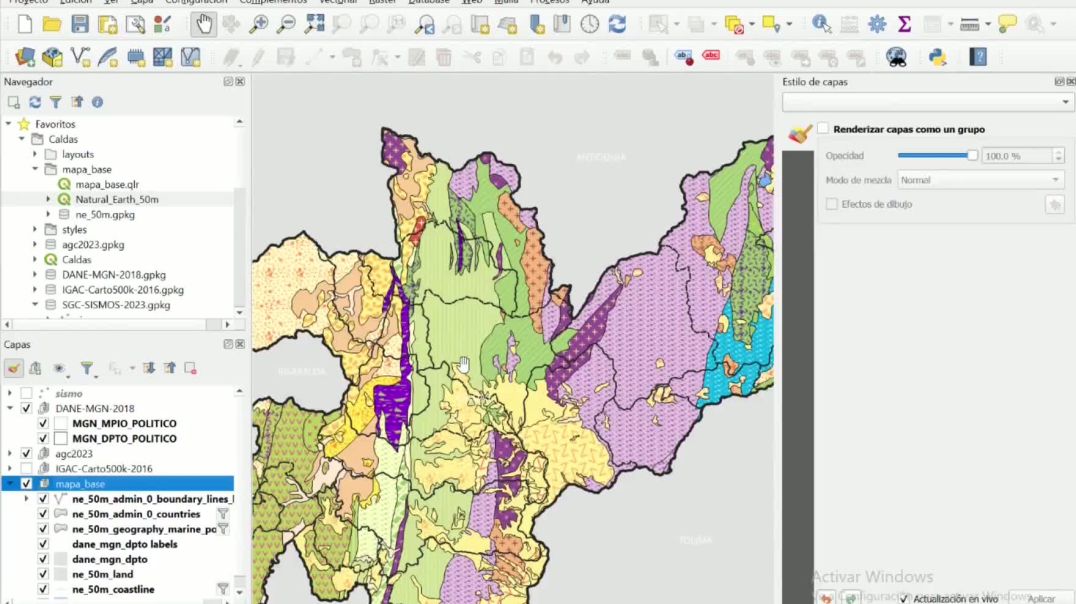Open the Statistical Summary panel via sigma icon

pyautogui.click(x=903, y=24)
